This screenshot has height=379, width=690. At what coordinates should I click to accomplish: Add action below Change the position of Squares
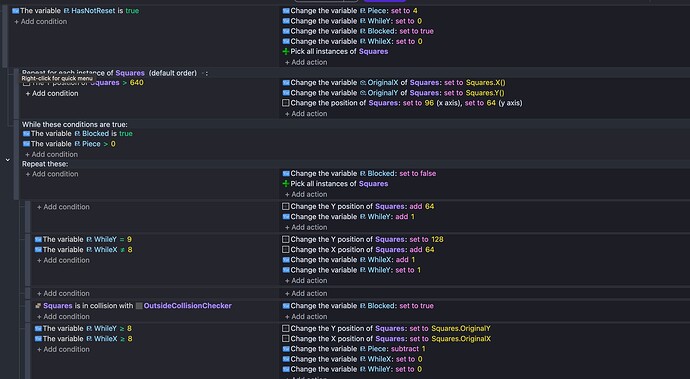coord(306,114)
